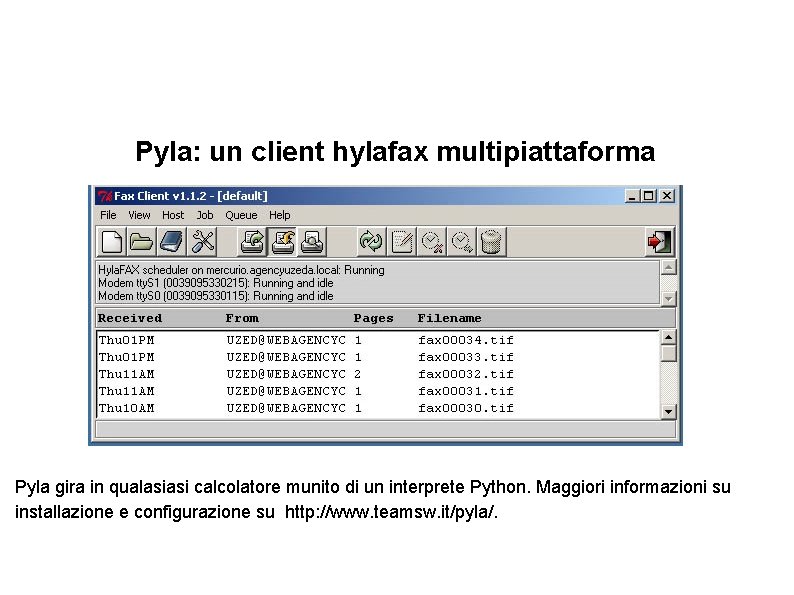Click the fax list scrollbar thumb
Viewport: 794px width, 595px height.
coord(669,353)
